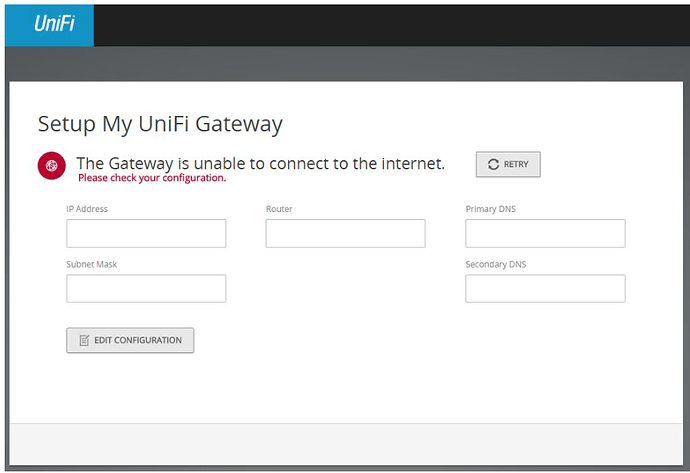Screen dimensions: 690x473
Task: Click the 'Router' label
Action: (x=279, y=209)
